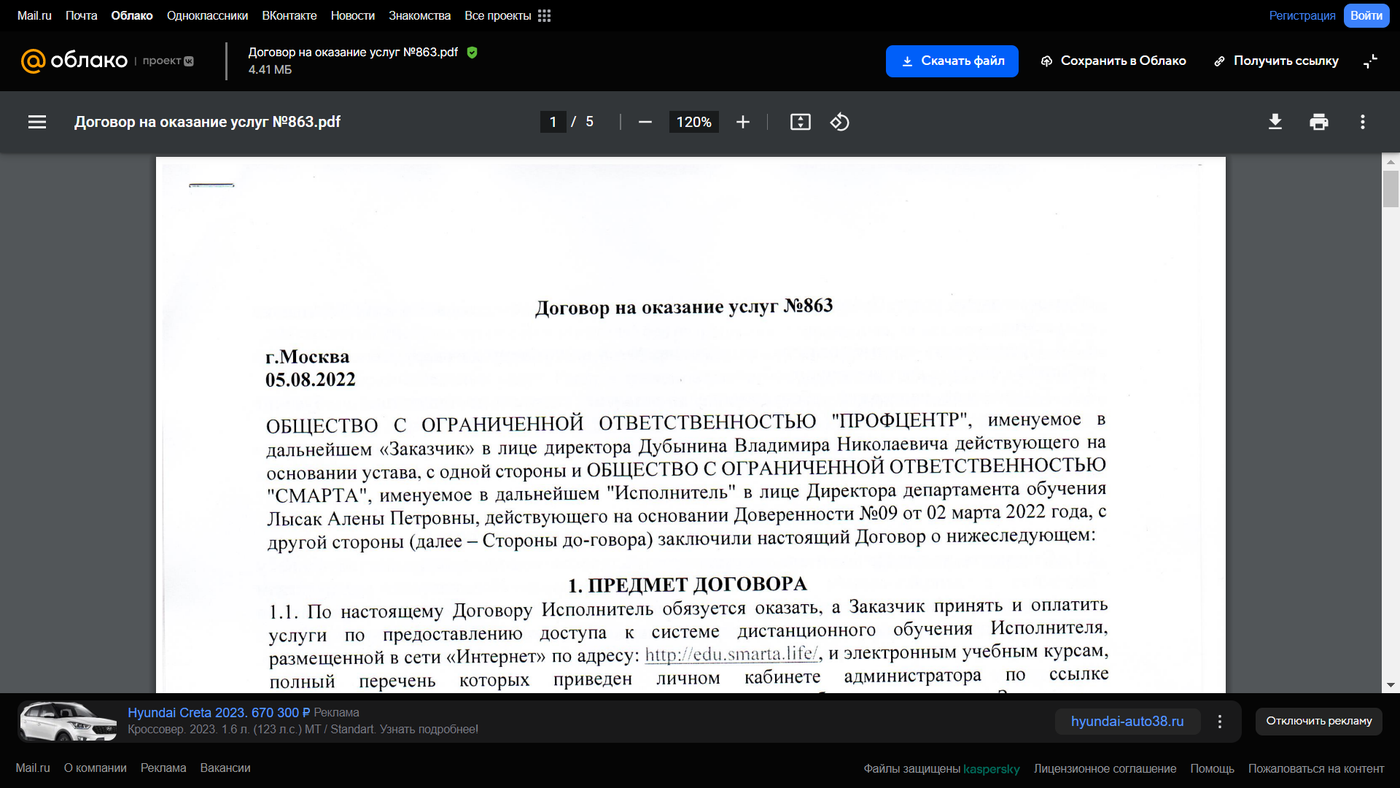Zoom in with the plus icon
The height and width of the screenshot is (788, 1400).
click(742, 122)
